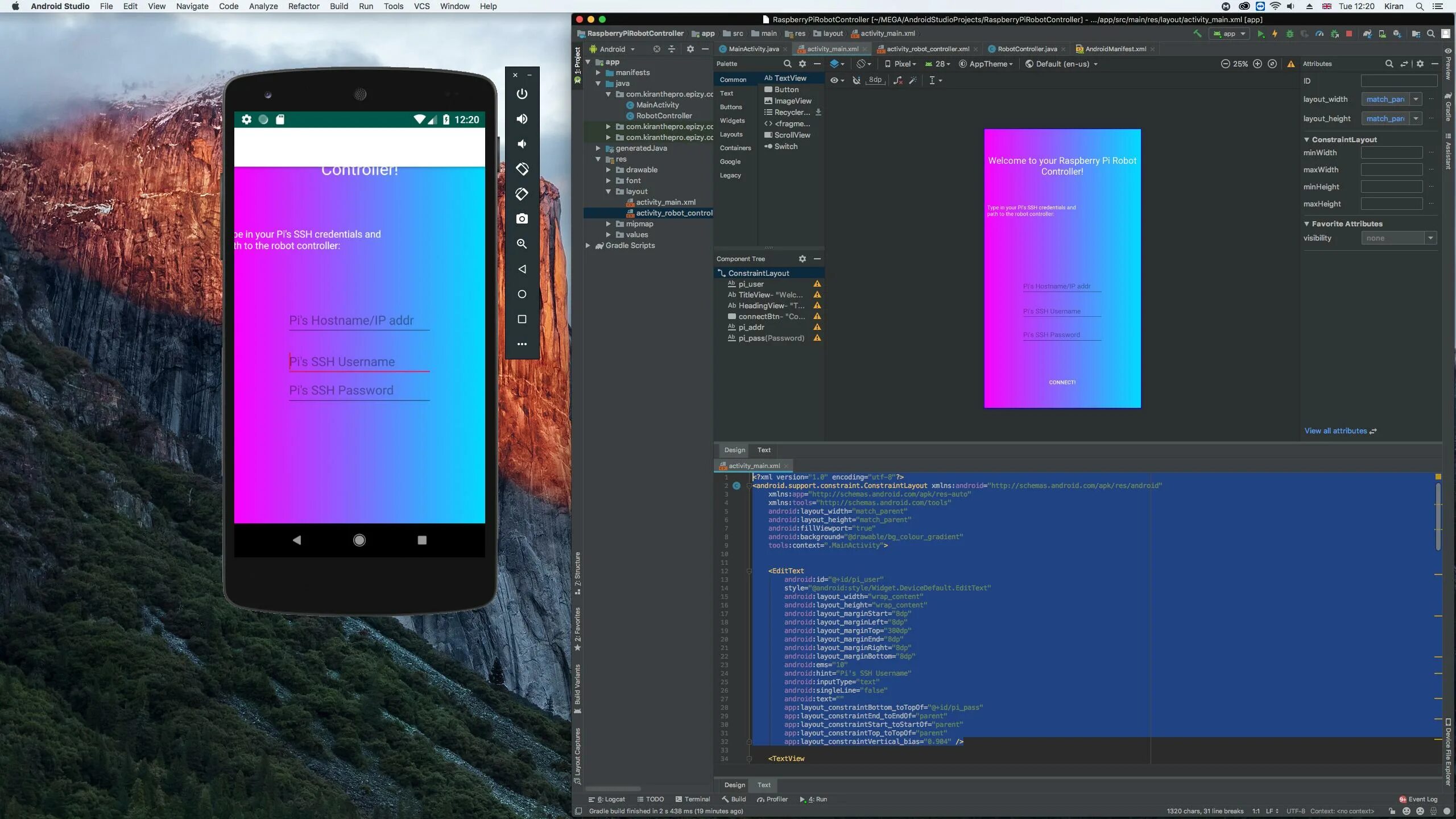The image size is (1456, 819).
Task: Click the Infer Constraints magic wand icon
Action: (x=913, y=80)
